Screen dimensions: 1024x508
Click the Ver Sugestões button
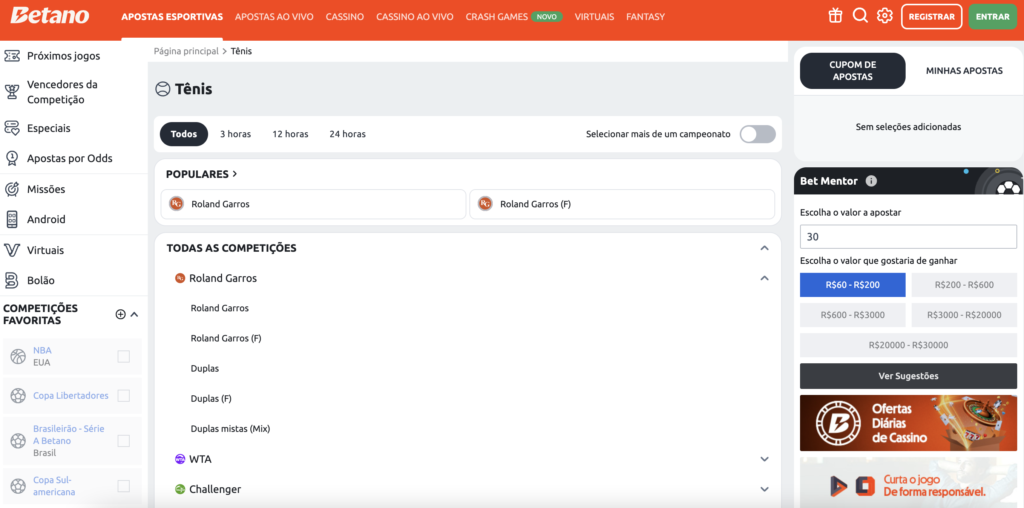[x=908, y=376]
